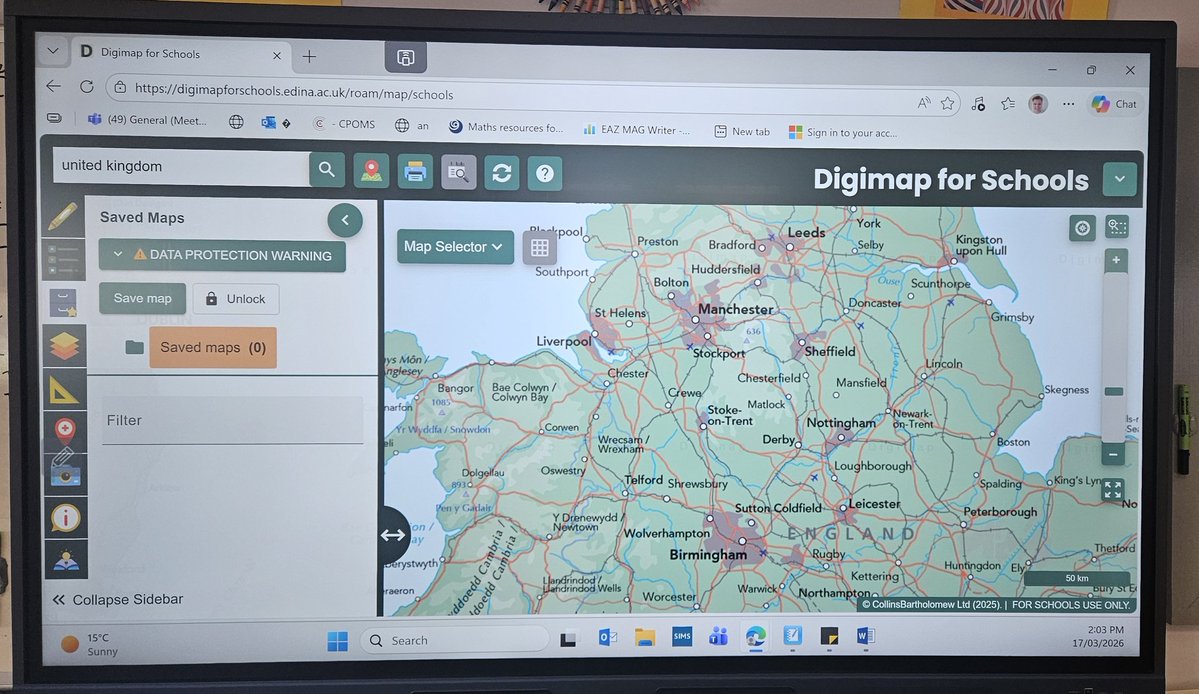Open the information speech bubble sidebar icon
The image size is (1199, 694).
tap(66, 518)
